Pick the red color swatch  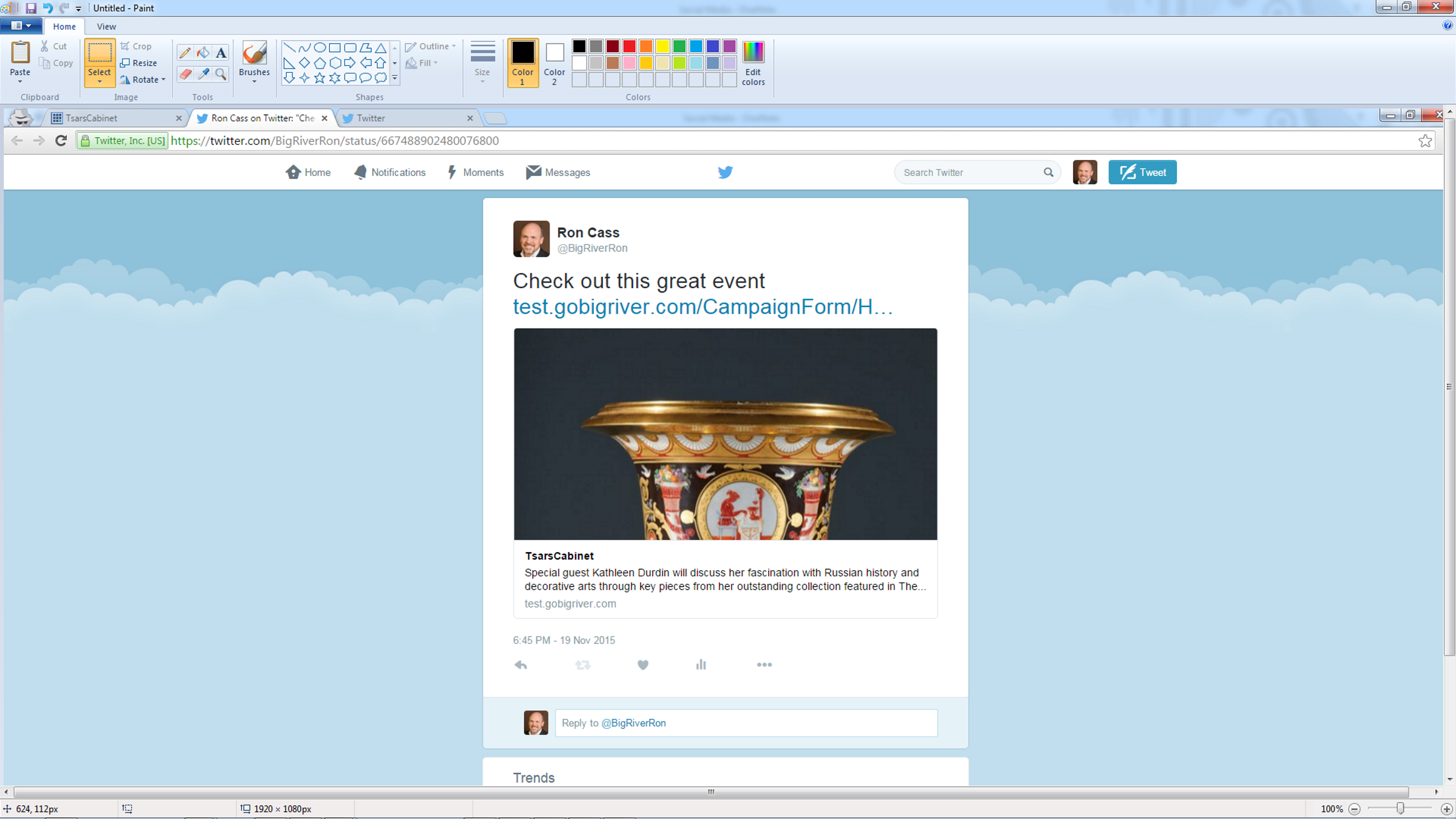(629, 46)
